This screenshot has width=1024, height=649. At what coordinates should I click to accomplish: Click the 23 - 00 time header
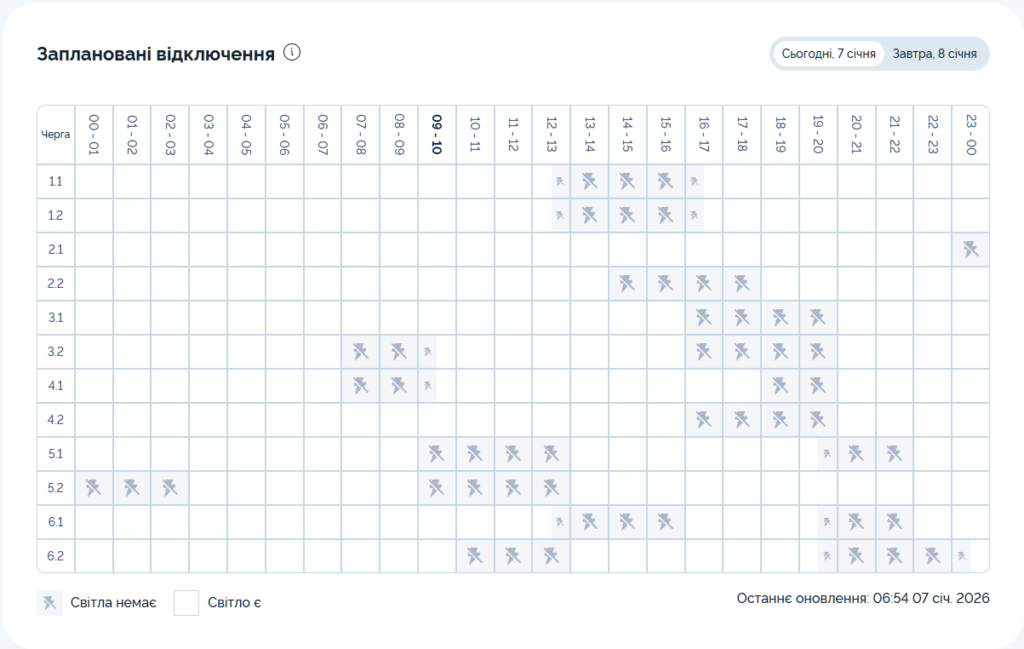click(970, 134)
